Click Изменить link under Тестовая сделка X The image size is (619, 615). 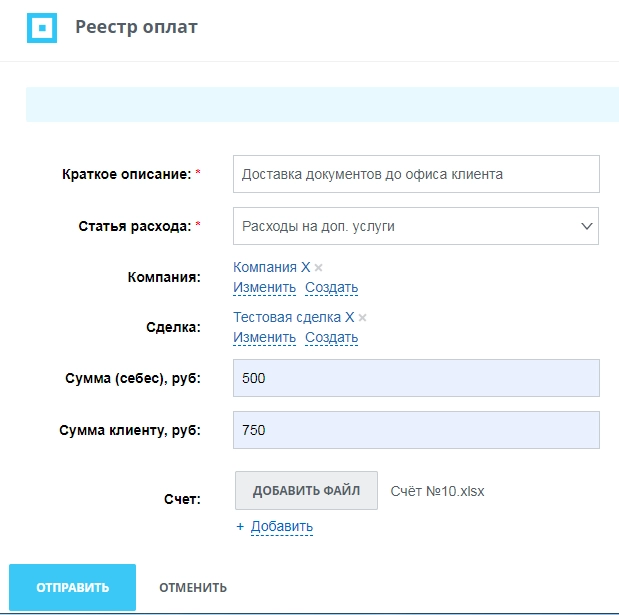tap(264, 338)
